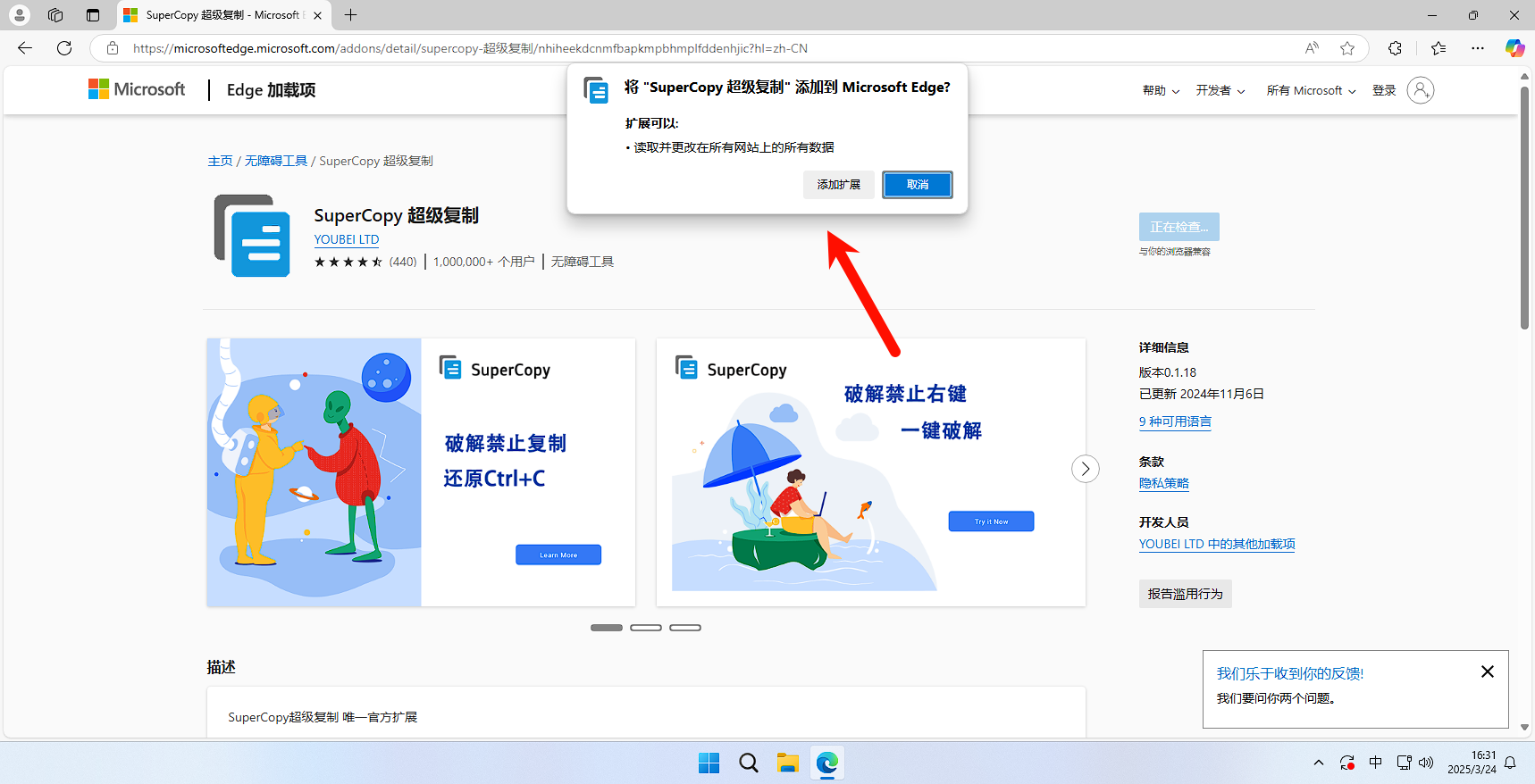
Task: Expand the 开发者 dropdown
Action: coord(1220,90)
